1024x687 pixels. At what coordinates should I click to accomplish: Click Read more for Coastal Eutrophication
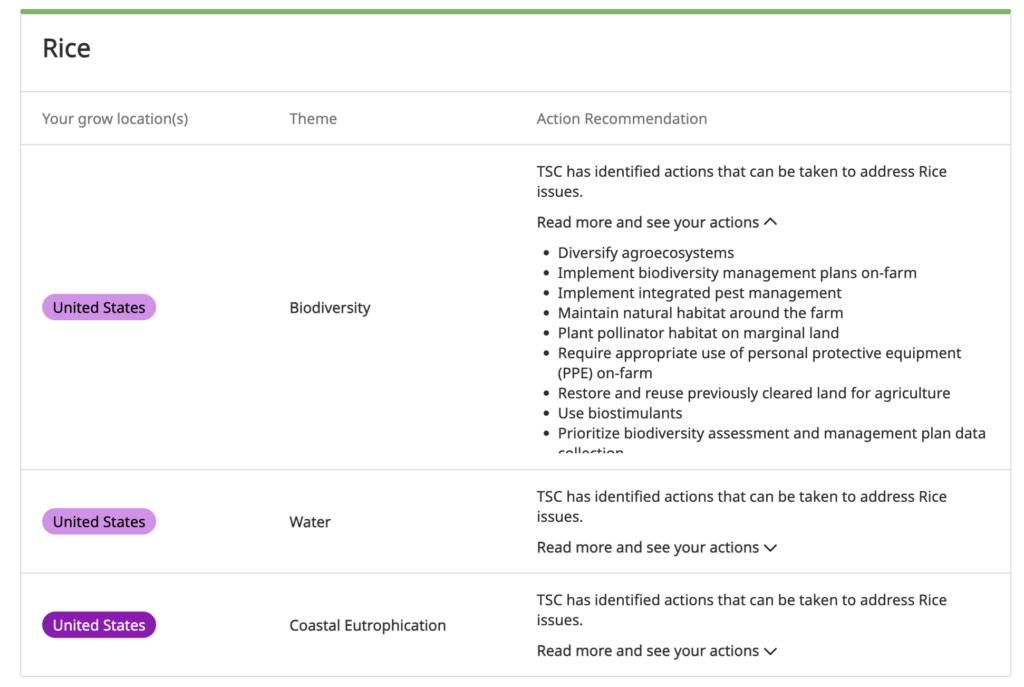click(x=648, y=651)
